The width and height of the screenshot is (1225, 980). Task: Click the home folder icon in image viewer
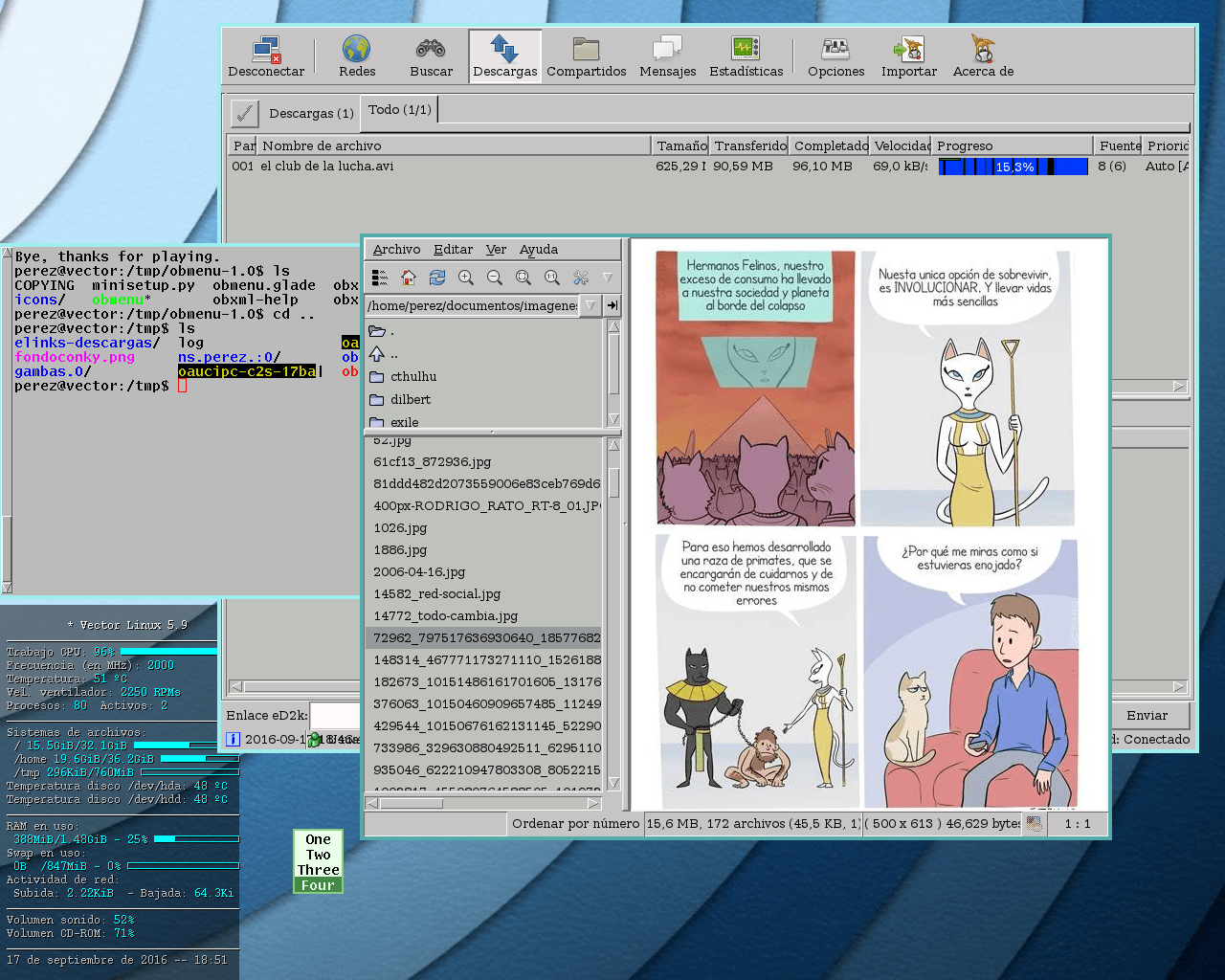[409, 278]
